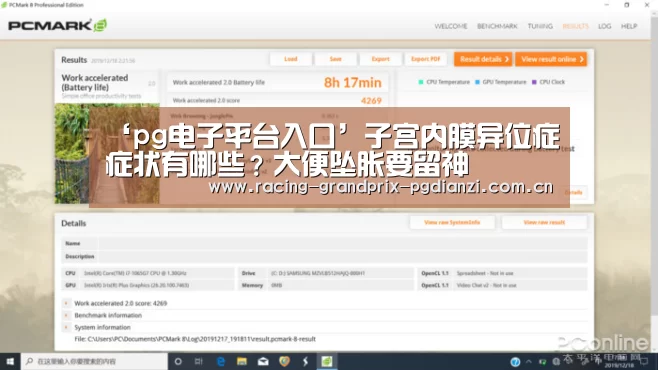
Task: Click the jungle bridge benchmark thumbnail
Action: click(107, 154)
